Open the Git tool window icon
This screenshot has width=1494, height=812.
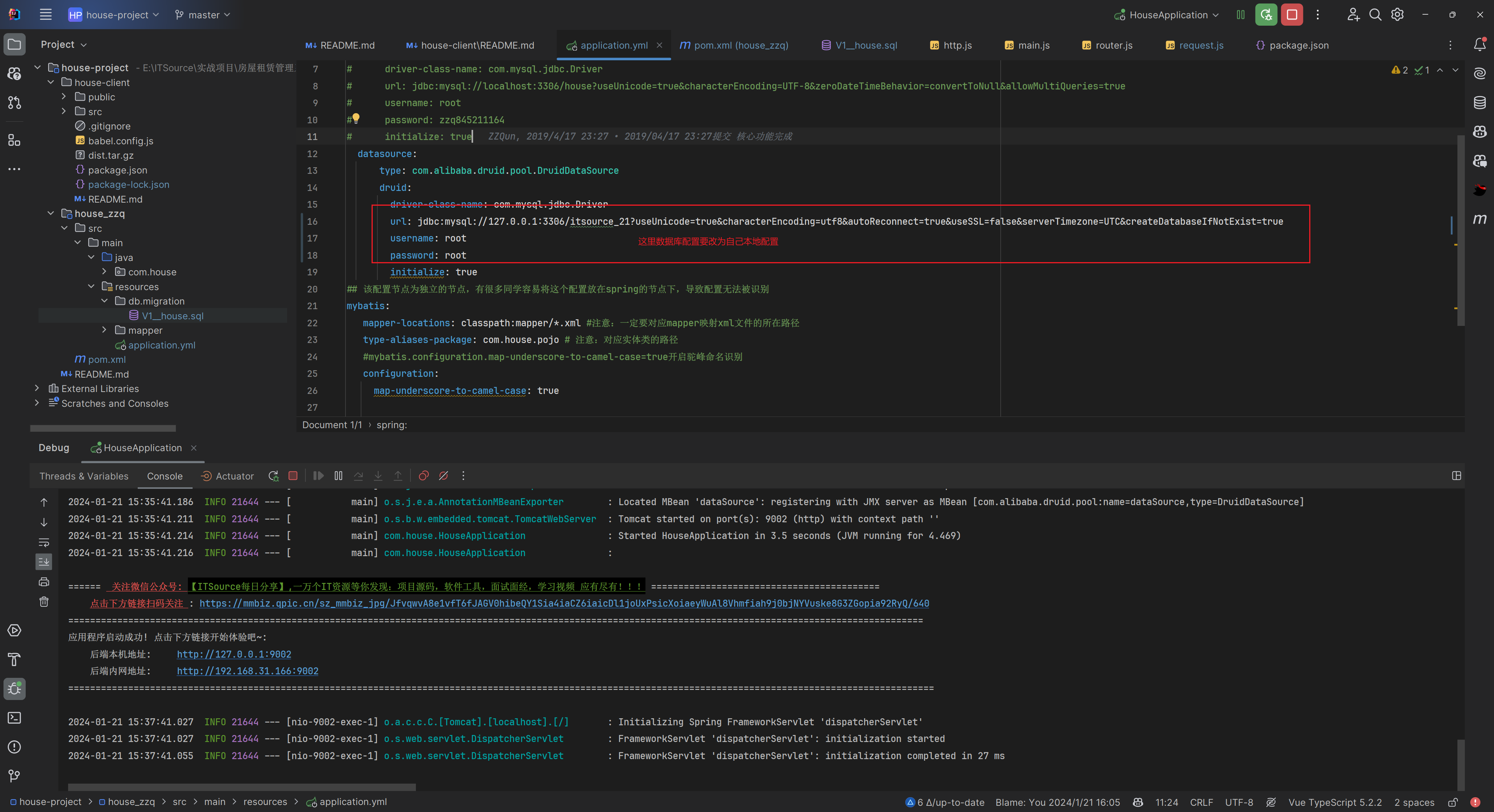pyautogui.click(x=14, y=775)
